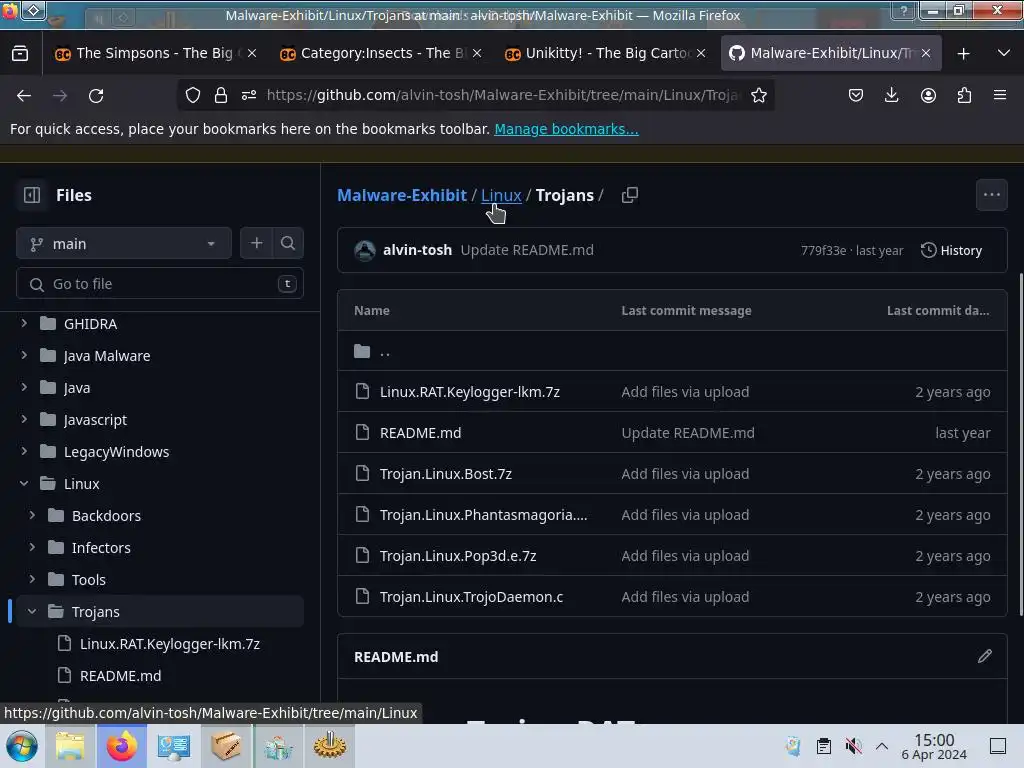This screenshot has height=768, width=1024.
Task: Reload the current page
Action: [x=96, y=96]
